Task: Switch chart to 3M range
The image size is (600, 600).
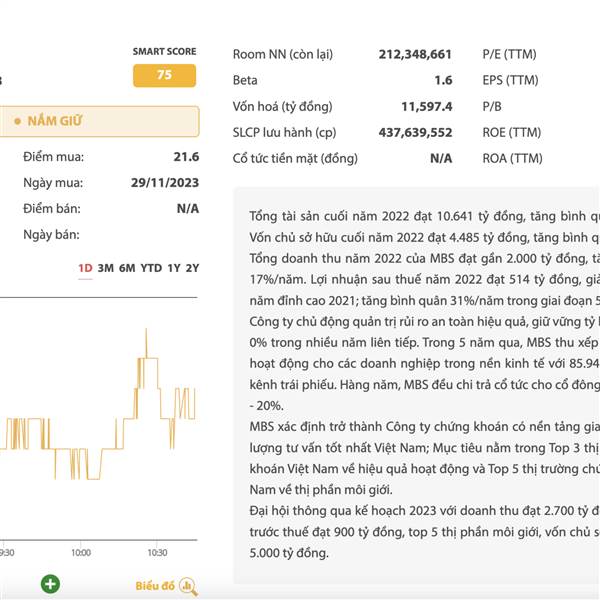Action: [x=106, y=268]
